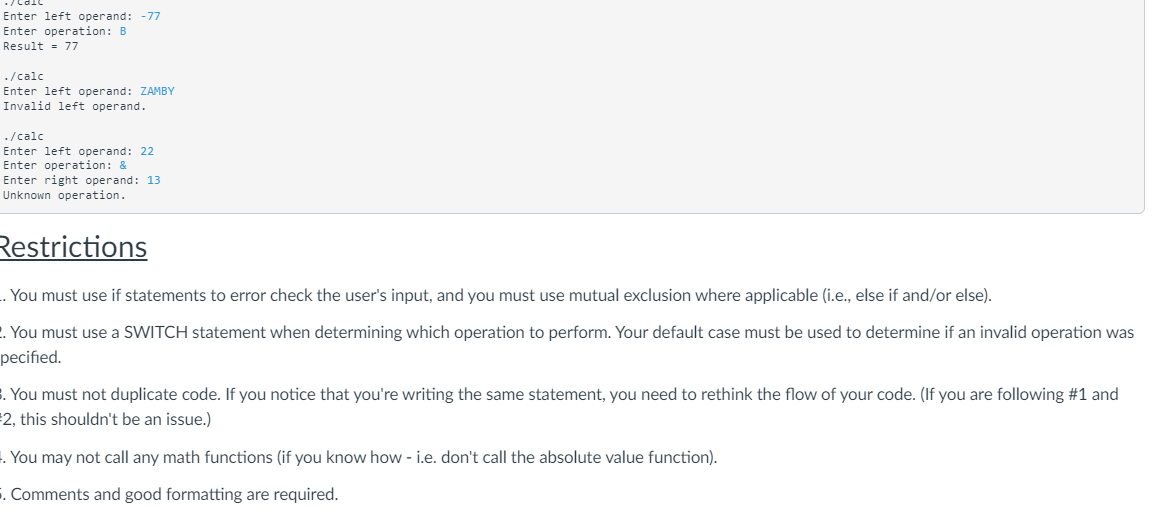Click the 'Unknown operation.' output line
This screenshot has height=521, width=1163.
(x=65, y=195)
